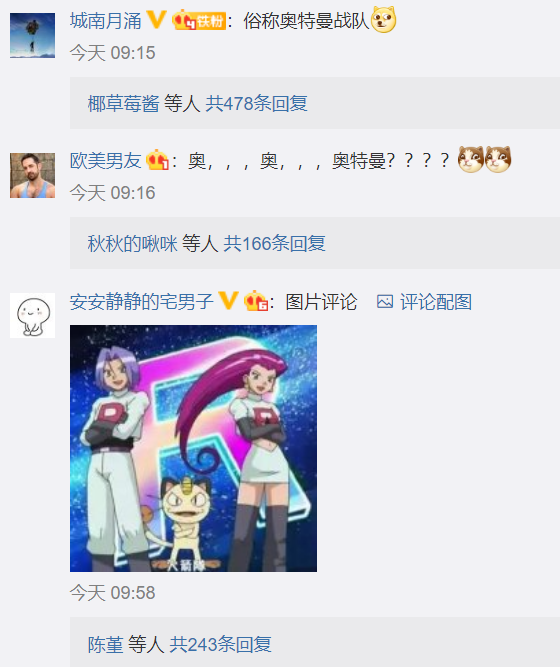Click the 铁粉 fan badge icon

coord(199,20)
